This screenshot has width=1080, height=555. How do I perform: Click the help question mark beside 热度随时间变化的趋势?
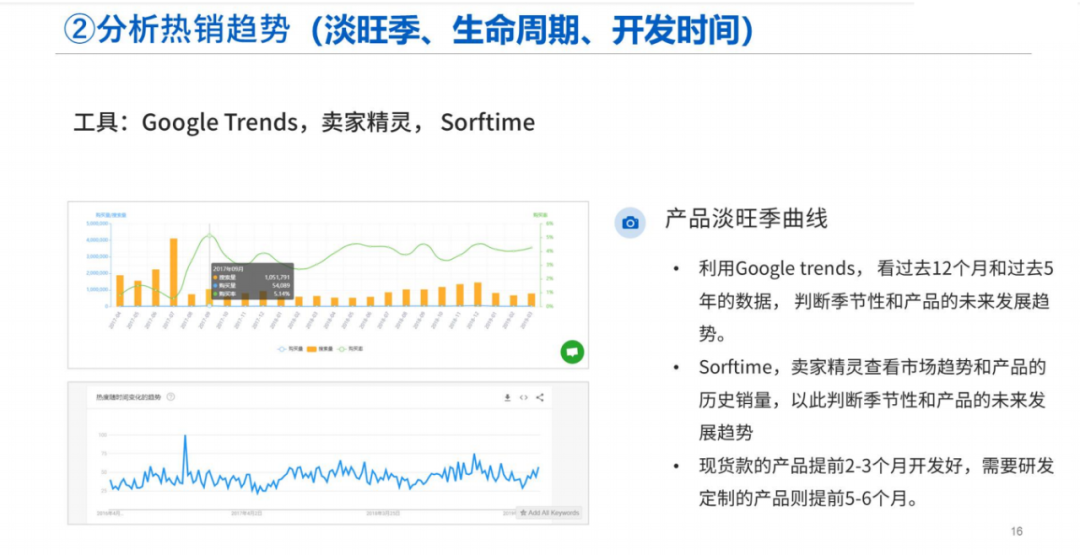click(171, 397)
